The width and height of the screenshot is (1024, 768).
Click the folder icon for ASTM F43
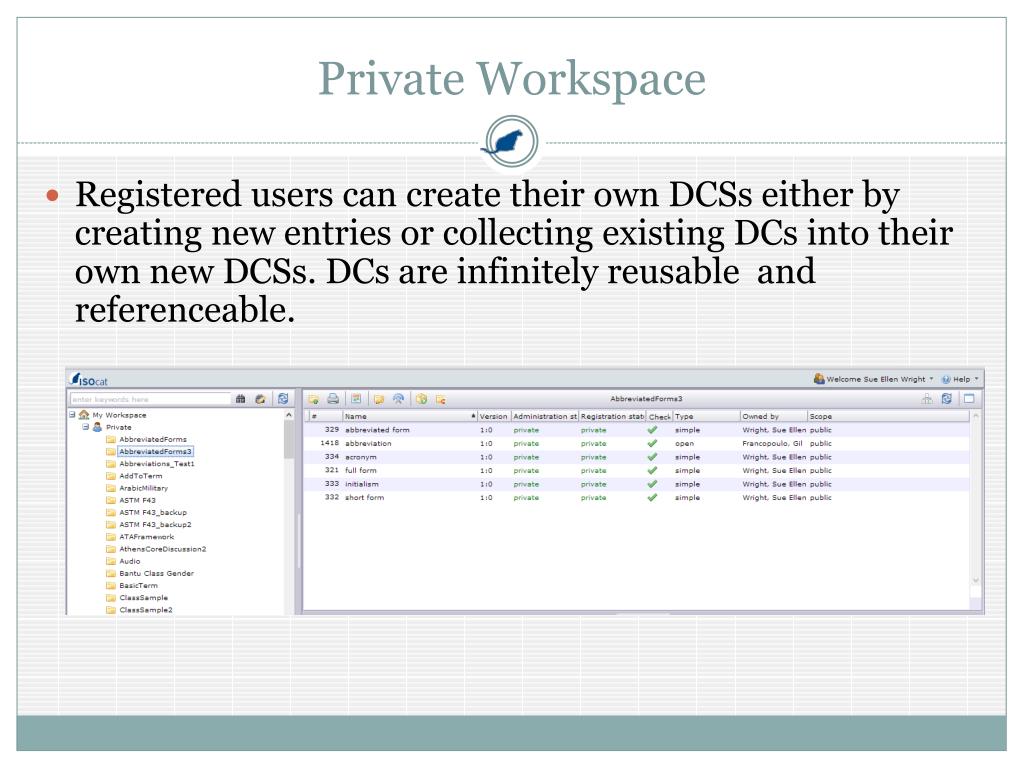pos(111,500)
